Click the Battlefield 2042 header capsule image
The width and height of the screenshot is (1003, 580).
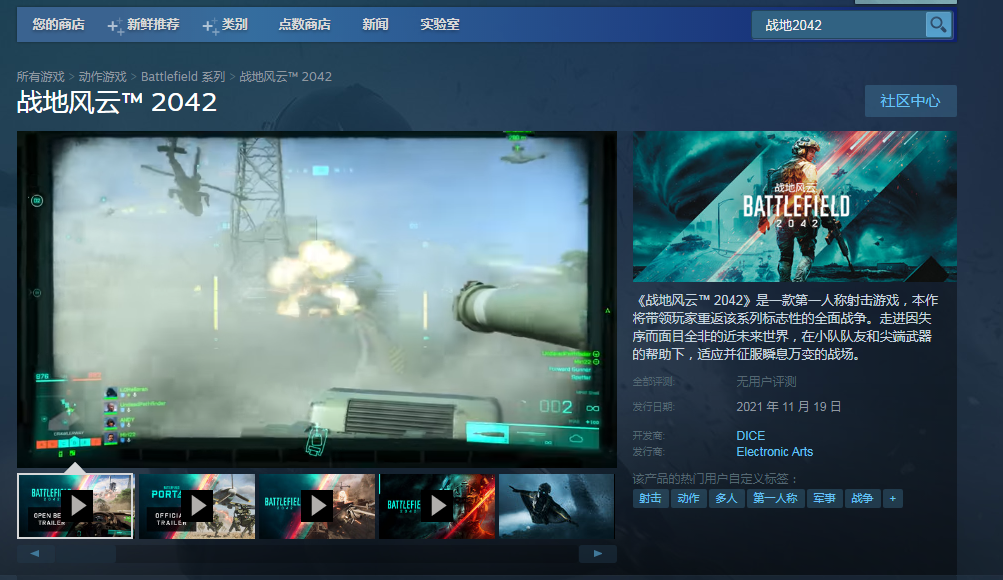[x=794, y=207]
